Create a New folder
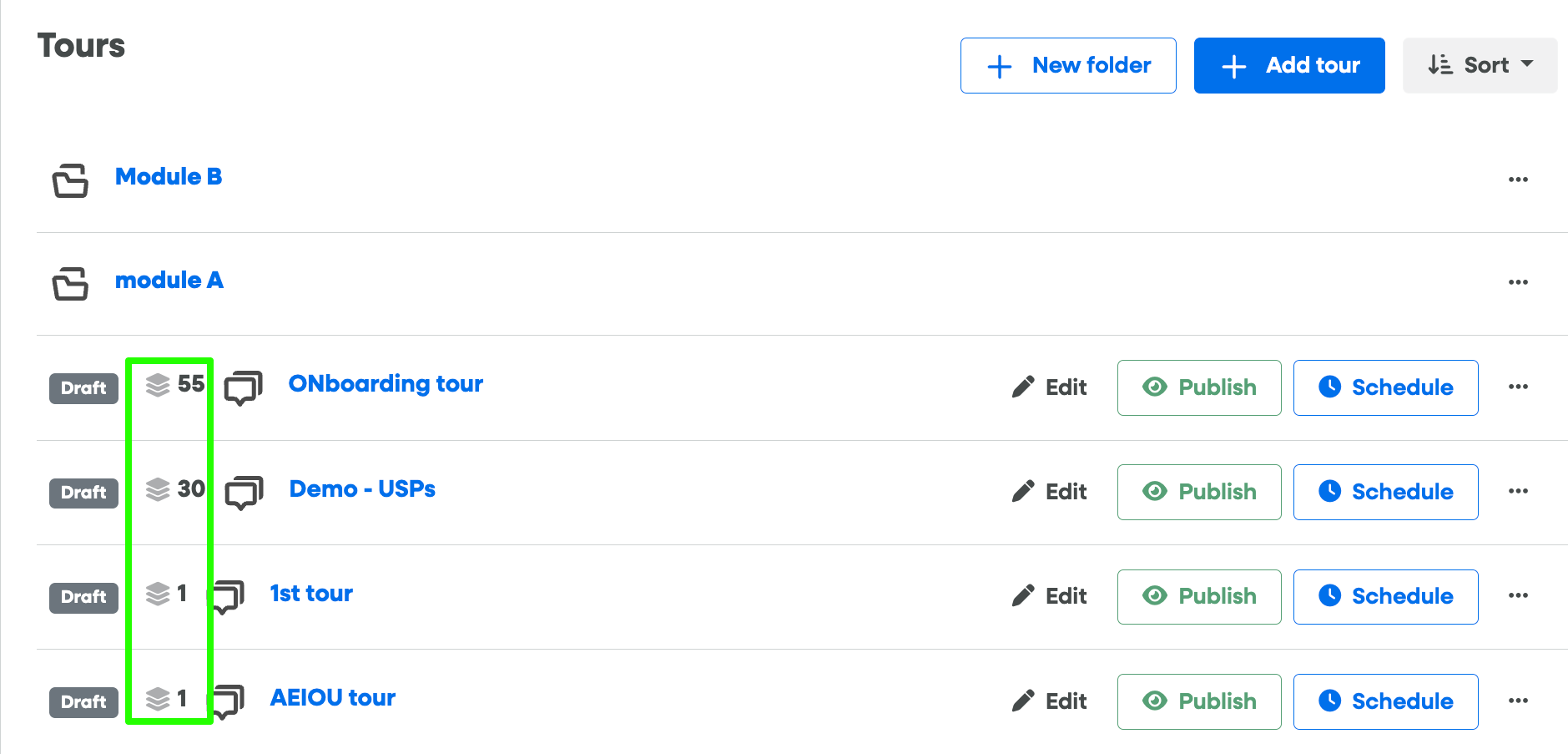 [x=1068, y=65]
